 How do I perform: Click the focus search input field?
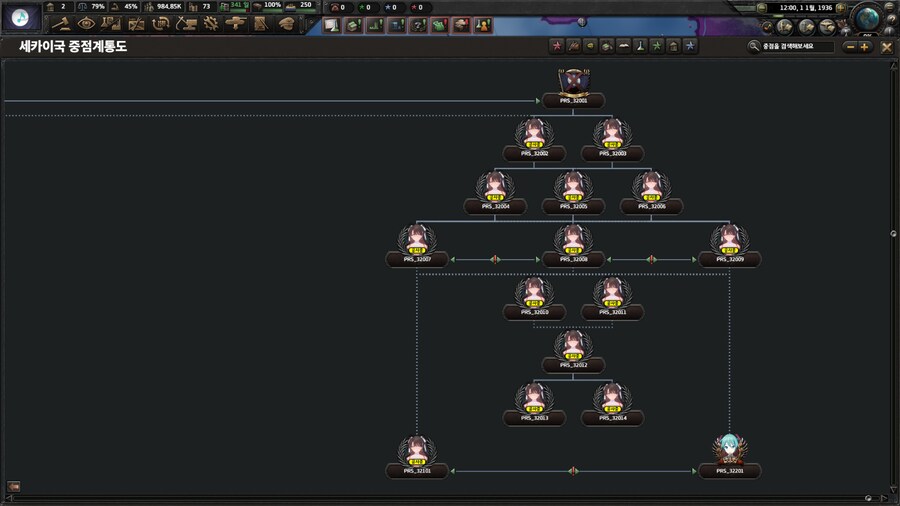click(x=795, y=46)
